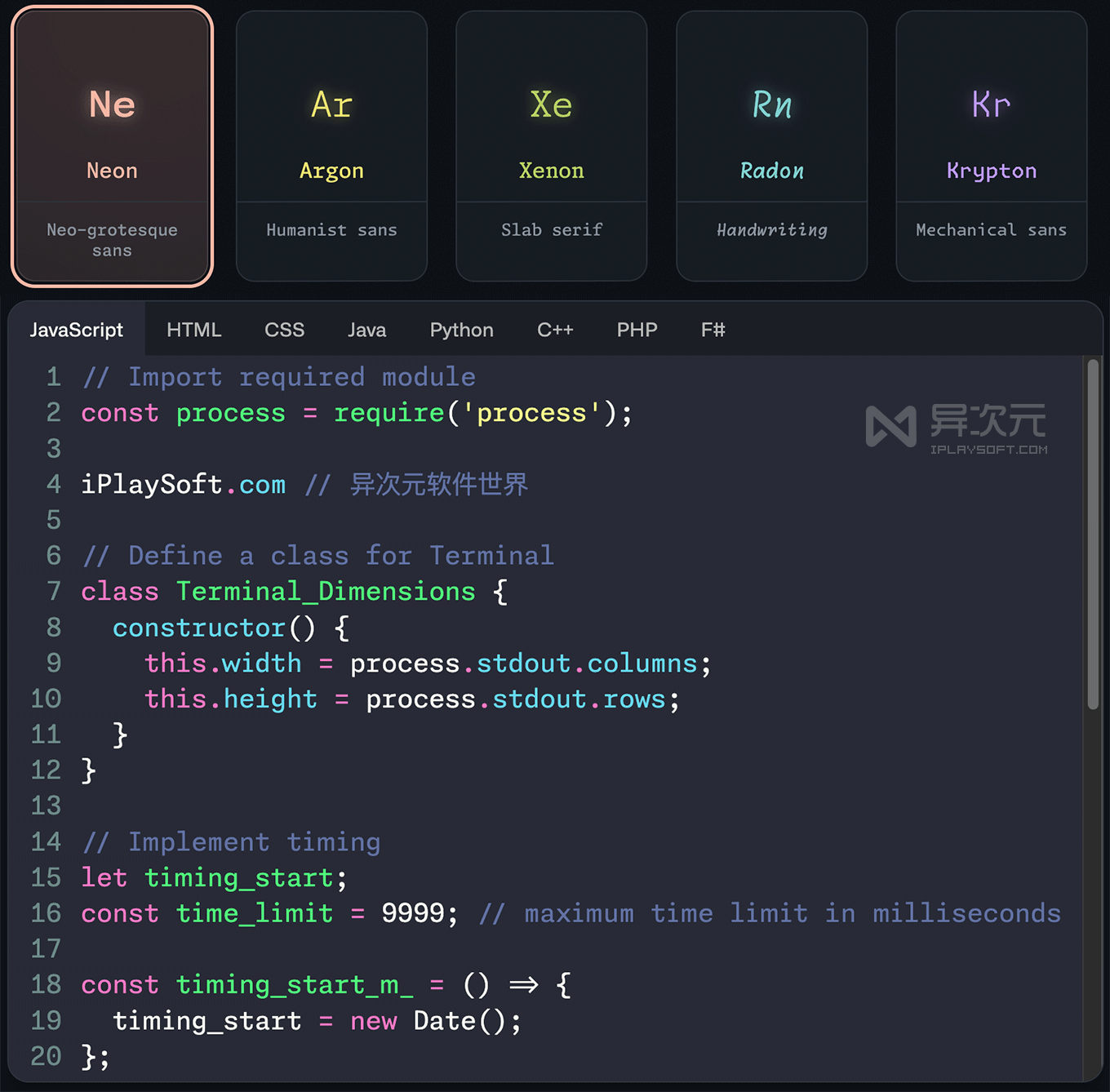The height and width of the screenshot is (1092, 1110).
Task: Switch to the CSS tab
Action: pyautogui.click(x=284, y=330)
